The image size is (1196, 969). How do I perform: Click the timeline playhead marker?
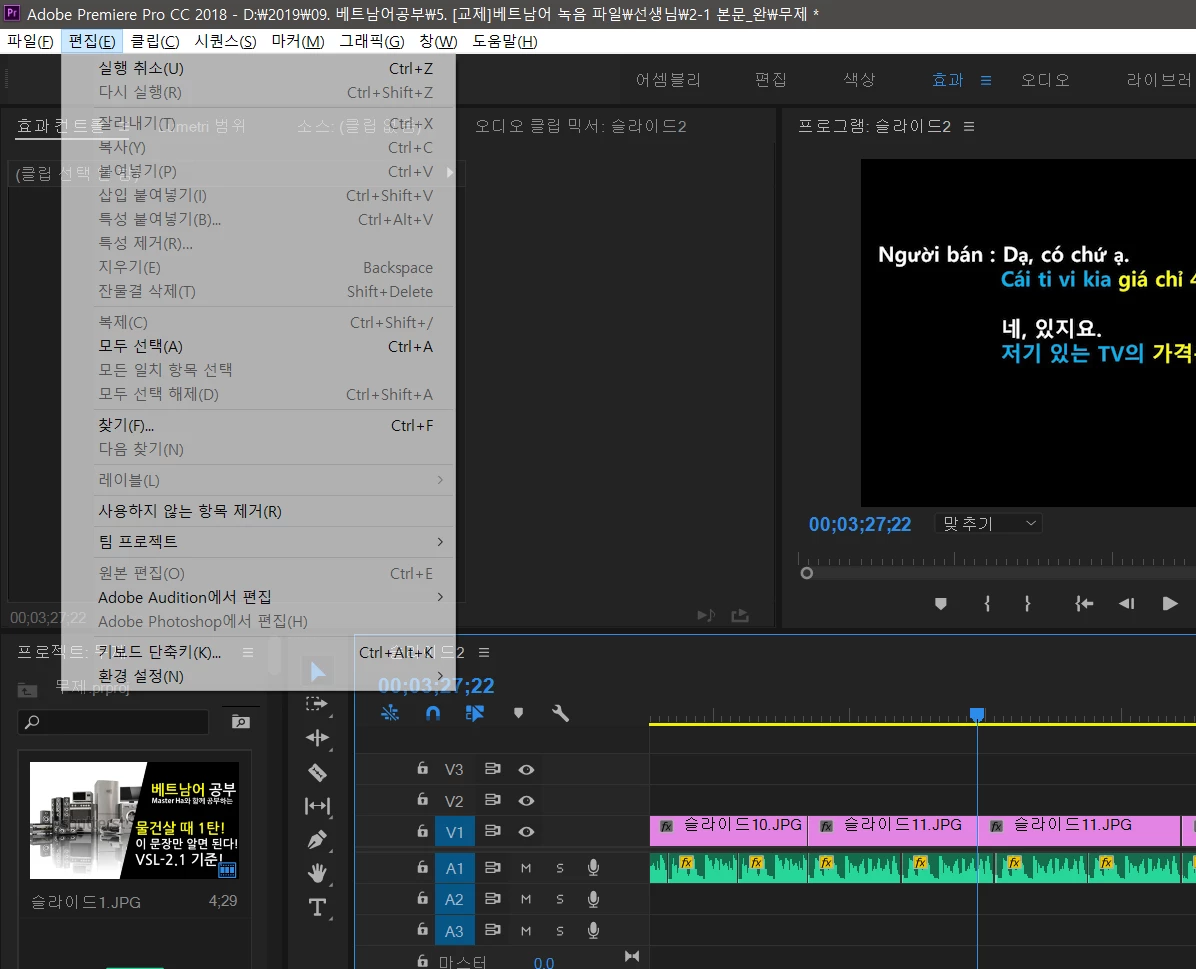(977, 714)
